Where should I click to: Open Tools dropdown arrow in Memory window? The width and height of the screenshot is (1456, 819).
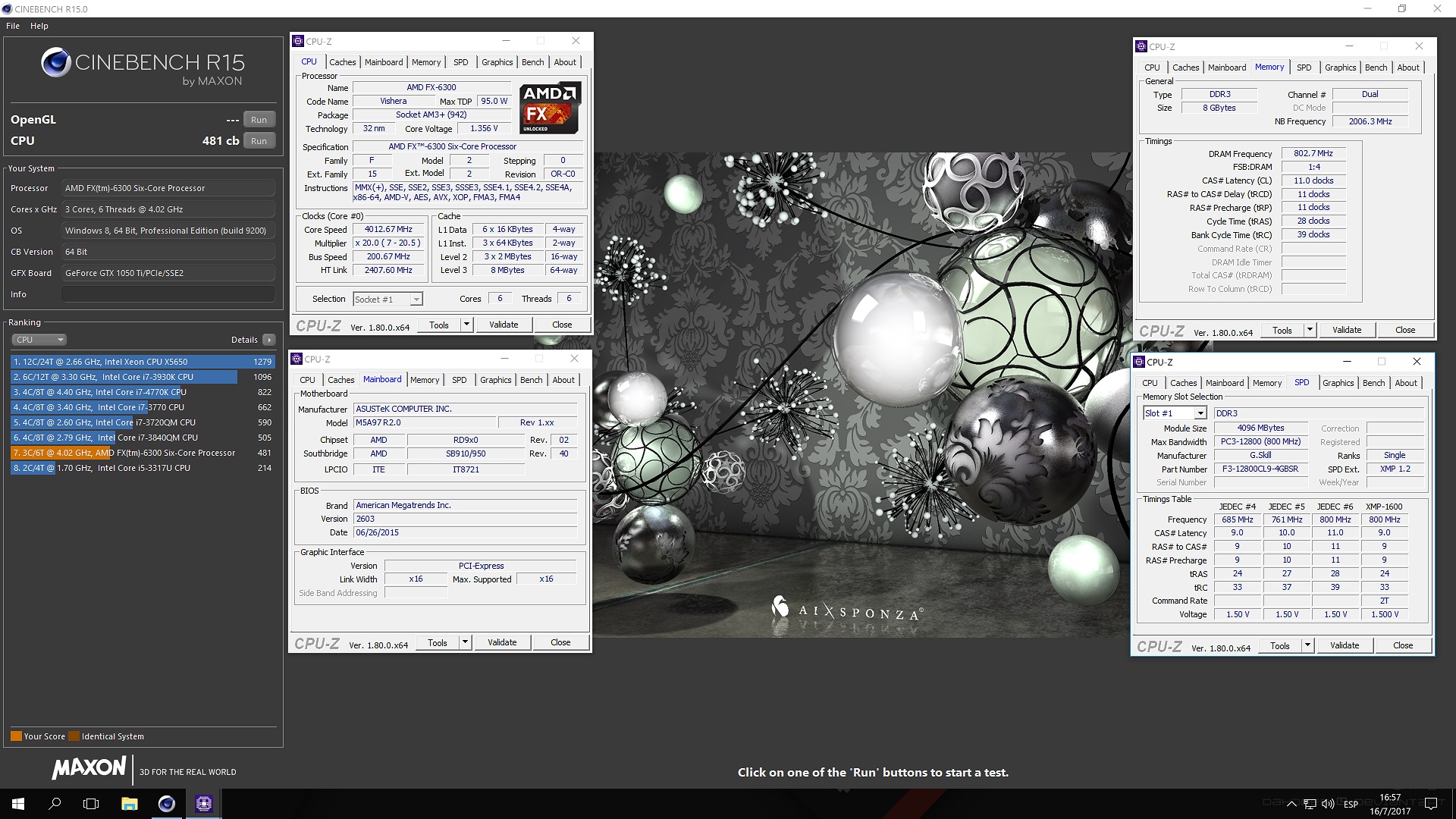(x=1310, y=330)
